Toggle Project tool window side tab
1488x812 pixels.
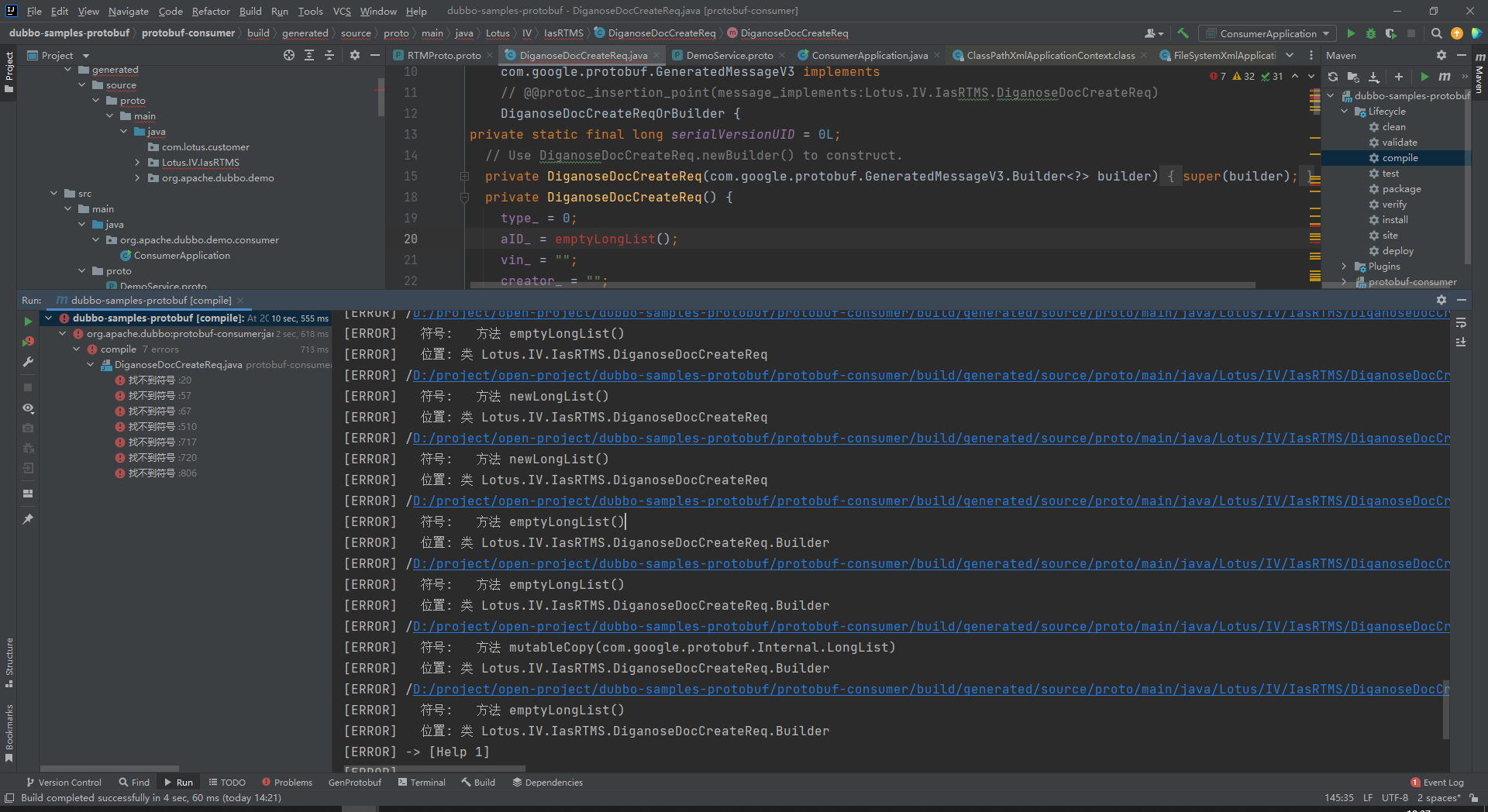pyautogui.click(x=9, y=71)
